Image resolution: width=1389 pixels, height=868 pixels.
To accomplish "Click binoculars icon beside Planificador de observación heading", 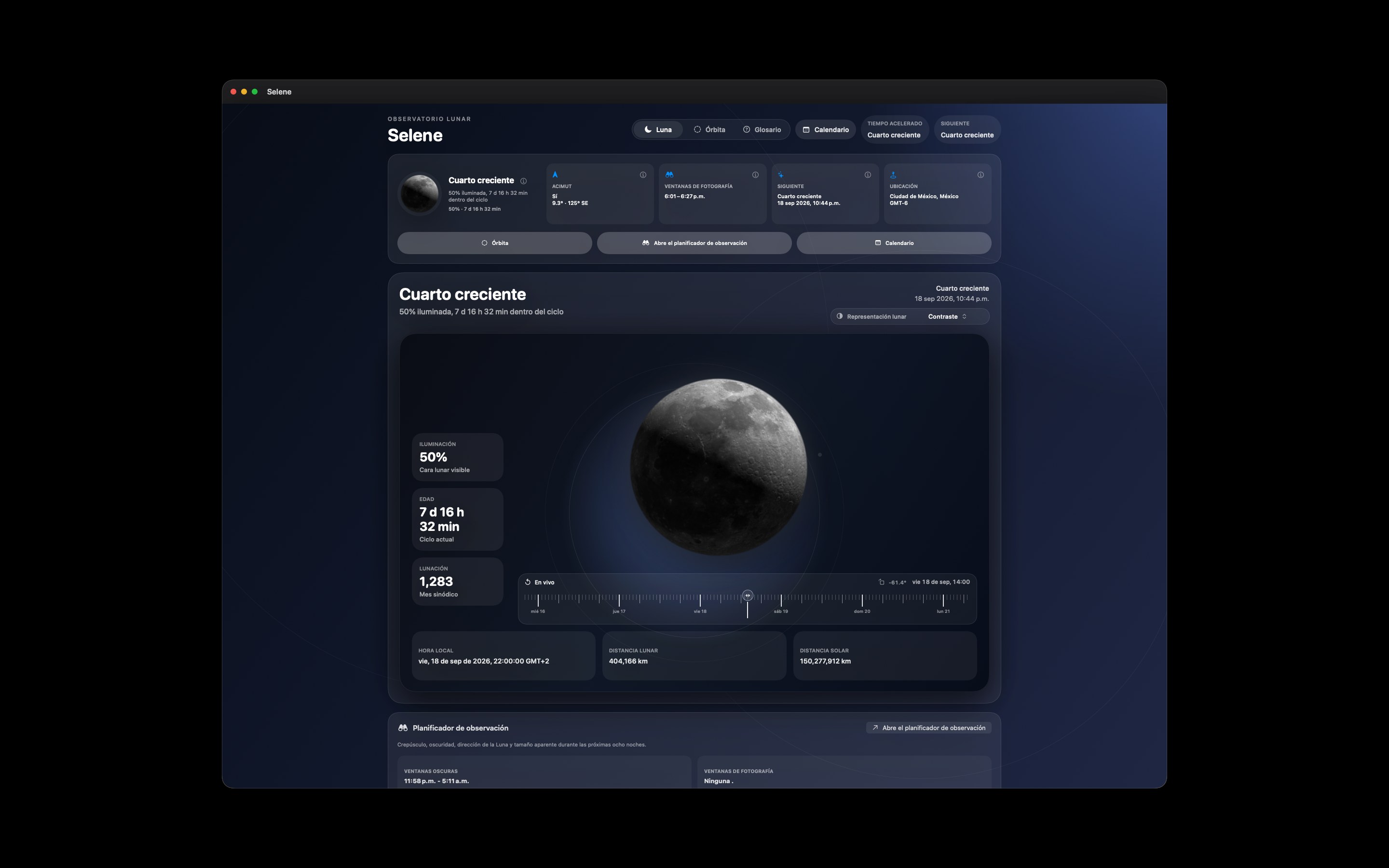I will coord(403,728).
